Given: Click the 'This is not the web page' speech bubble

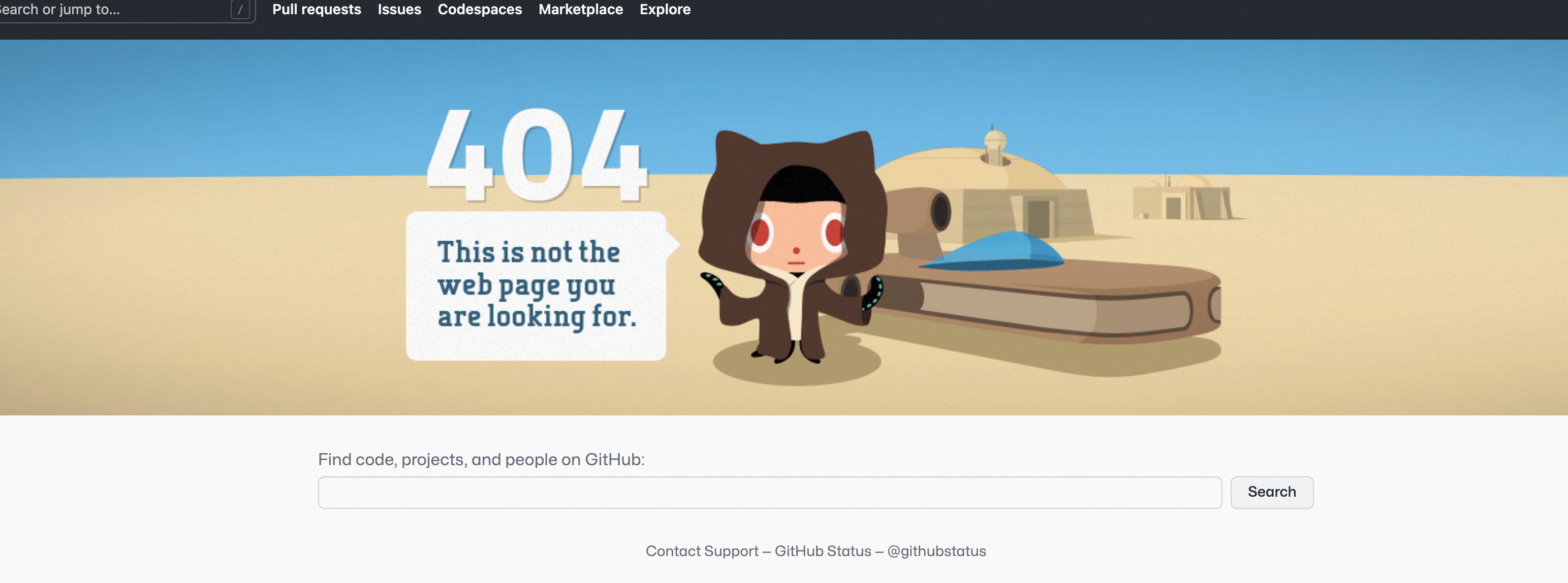Looking at the screenshot, I should pyautogui.click(x=536, y=285).
